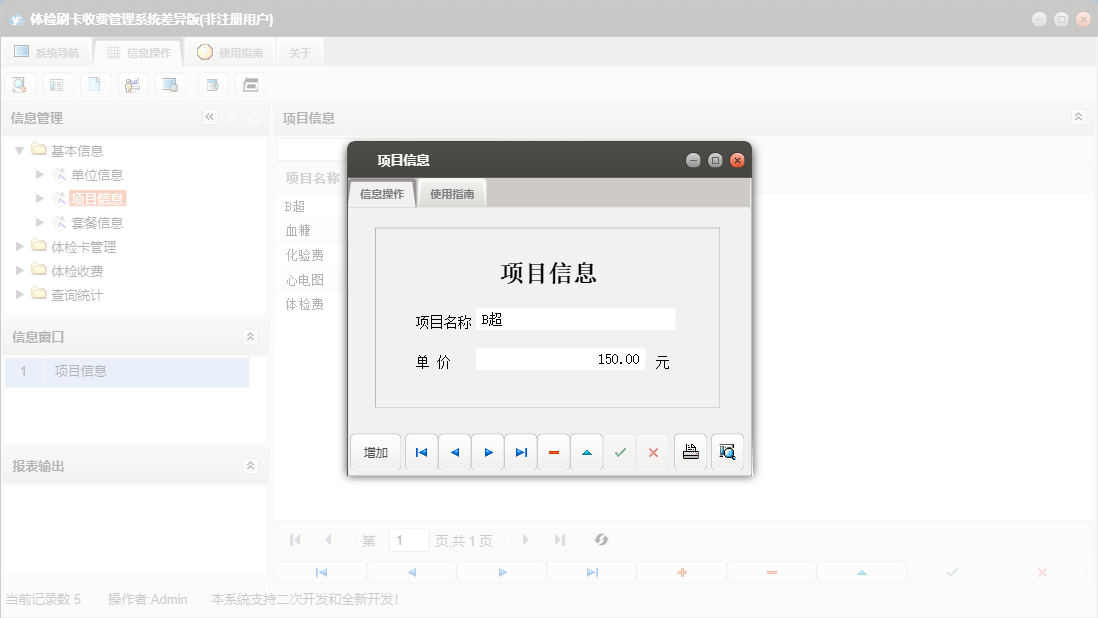Click the document toolbar icon

(94, 84)
